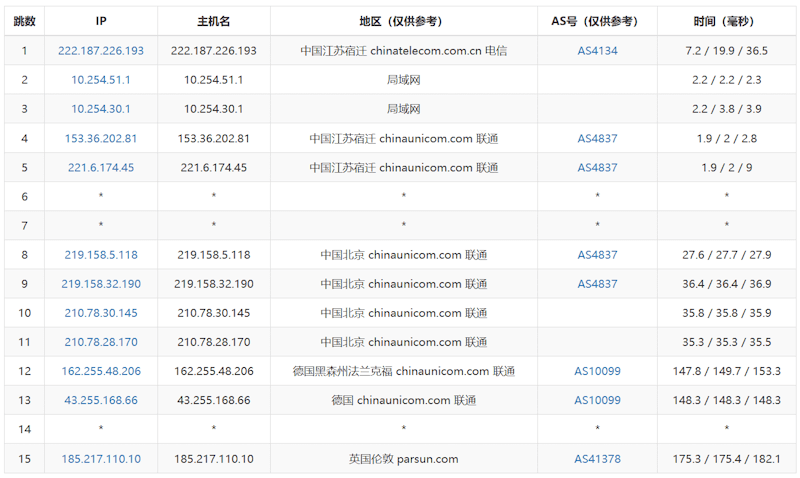Open IP link 43.255.168.66

pos(101,400)
